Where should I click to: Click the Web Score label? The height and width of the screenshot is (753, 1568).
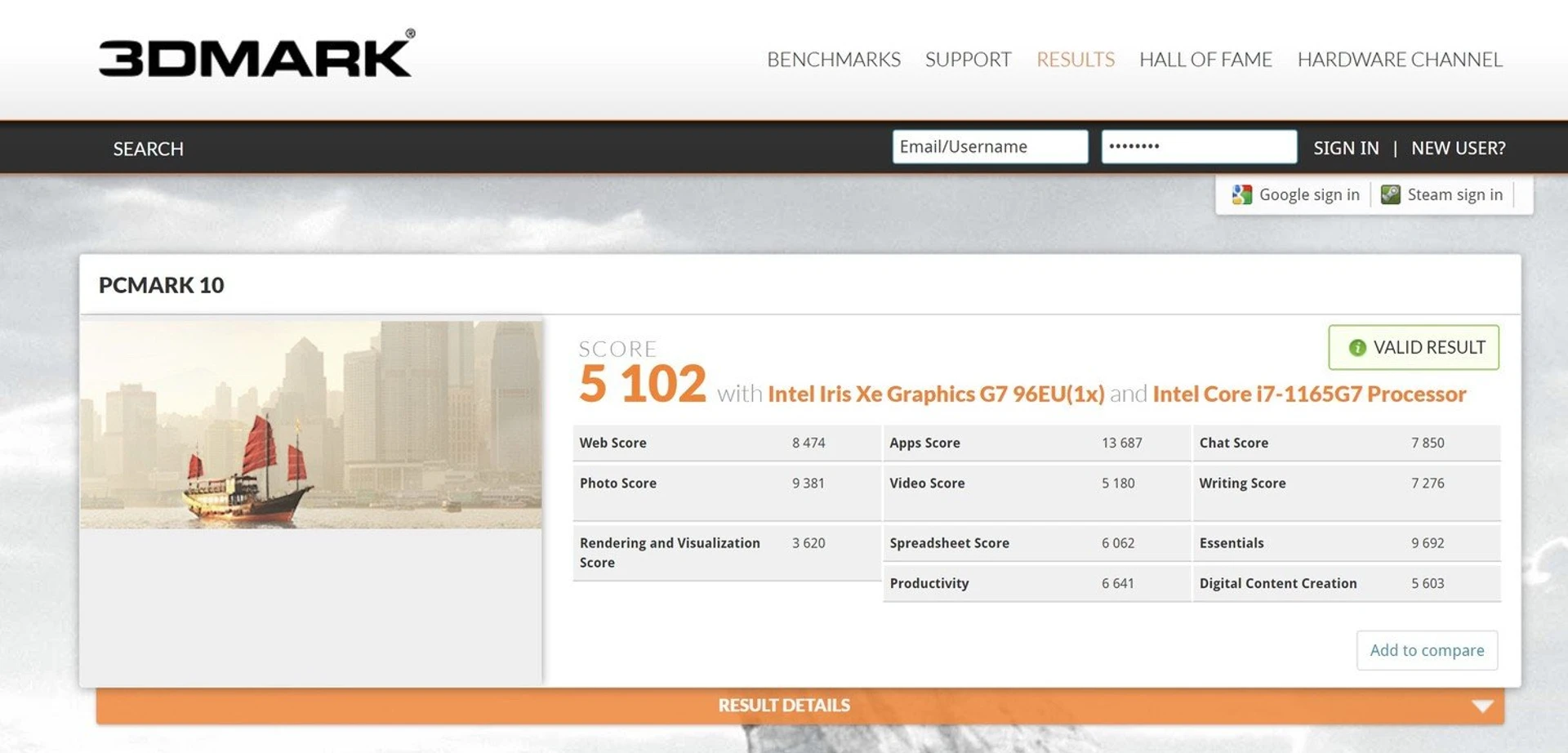(612, 443)
